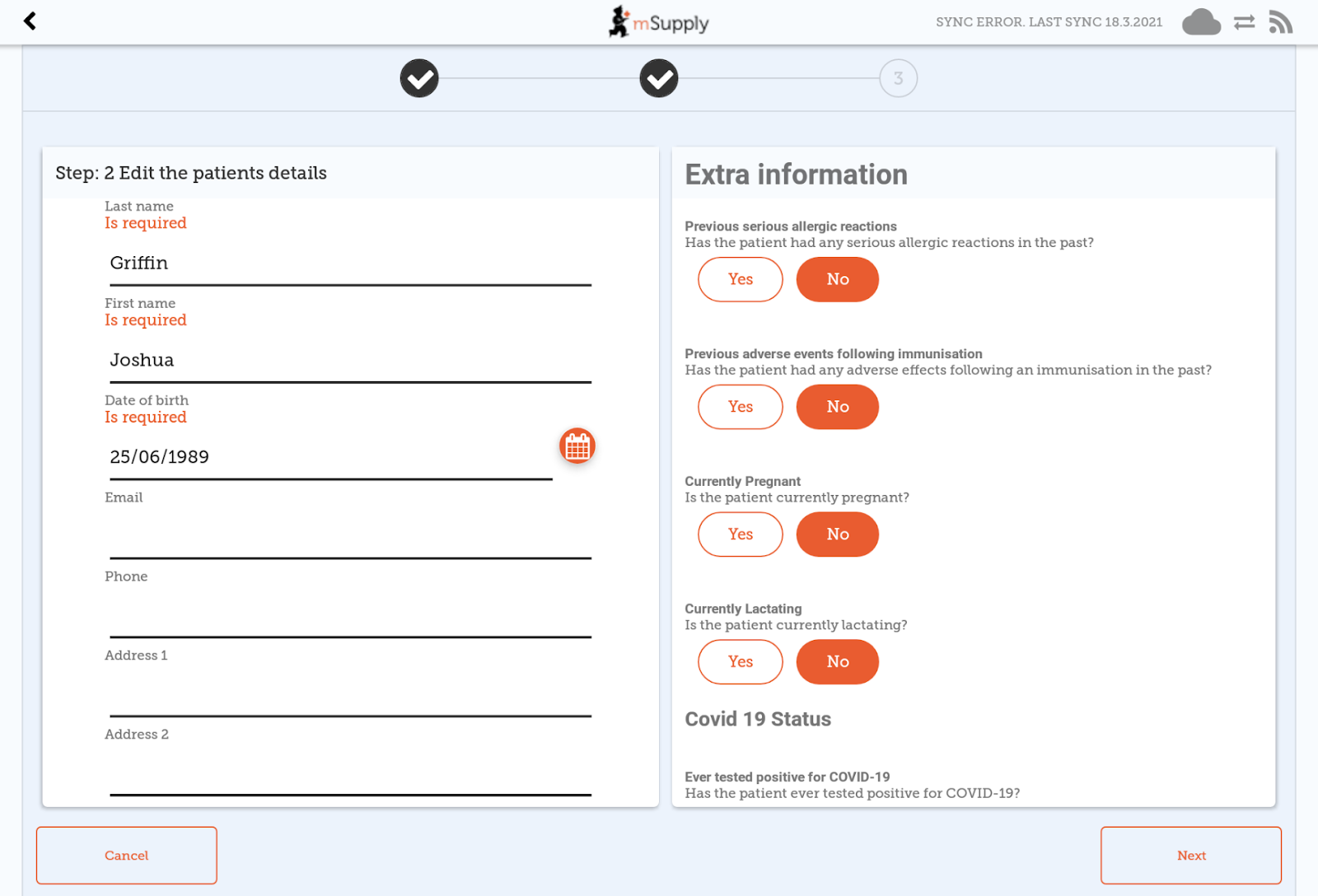Viewport: 1318px width, 896px height.
Task: Open the date of birth calendar picker
Action: 577,446
